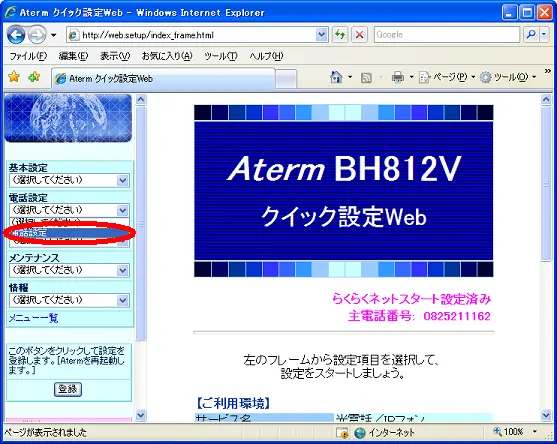Click the globe image in left frame
Image resolution: width=557 pixels, height=444 pixels.
click(x=68, y=118)
